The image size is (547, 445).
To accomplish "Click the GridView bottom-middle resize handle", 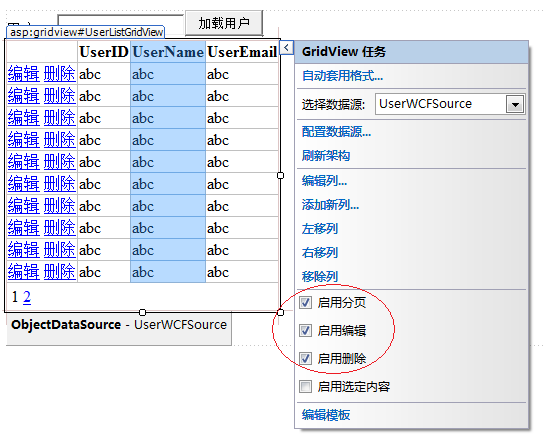I will [142, 312].
